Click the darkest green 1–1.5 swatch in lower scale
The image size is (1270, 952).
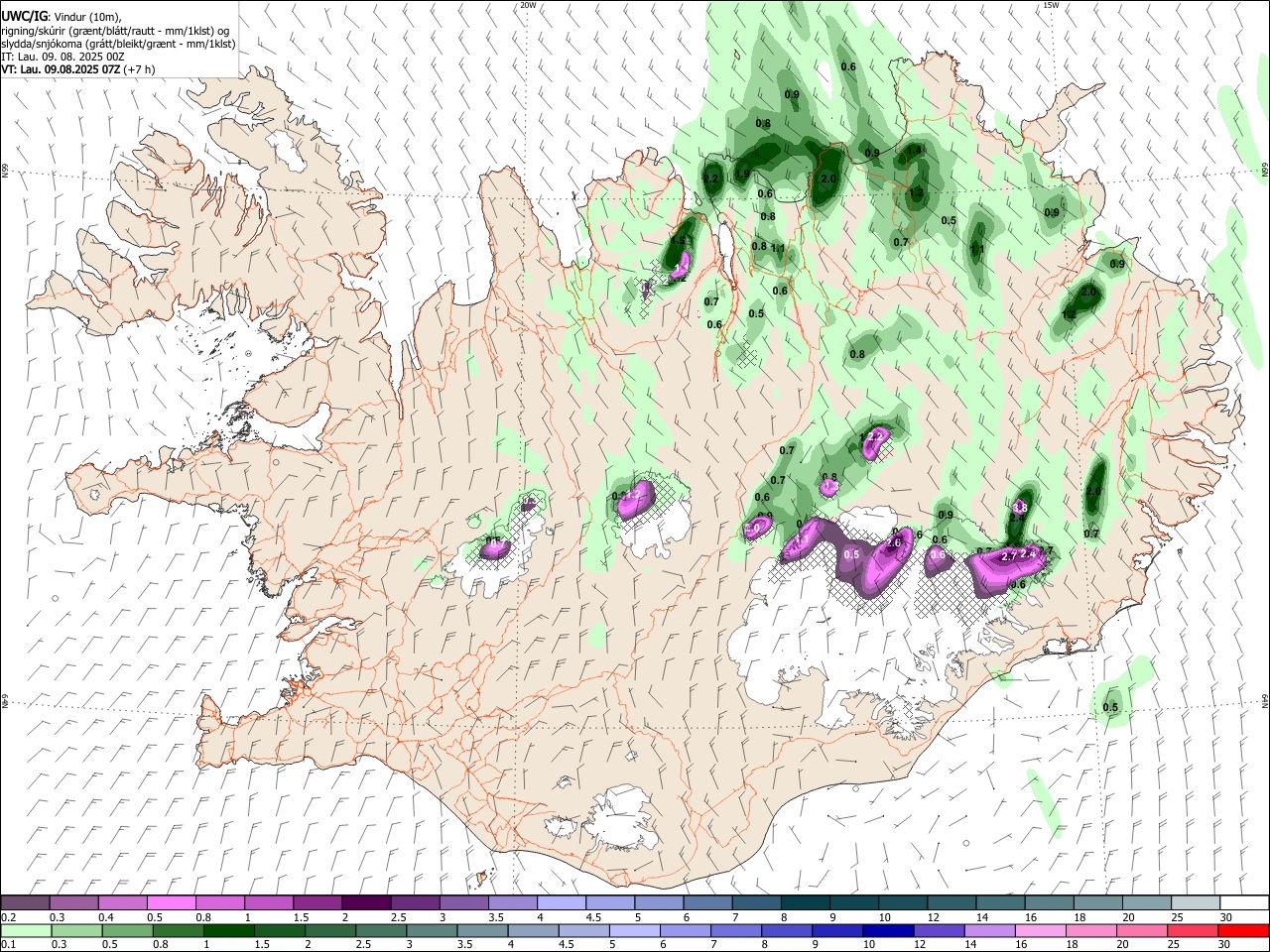tap(227, 930)
